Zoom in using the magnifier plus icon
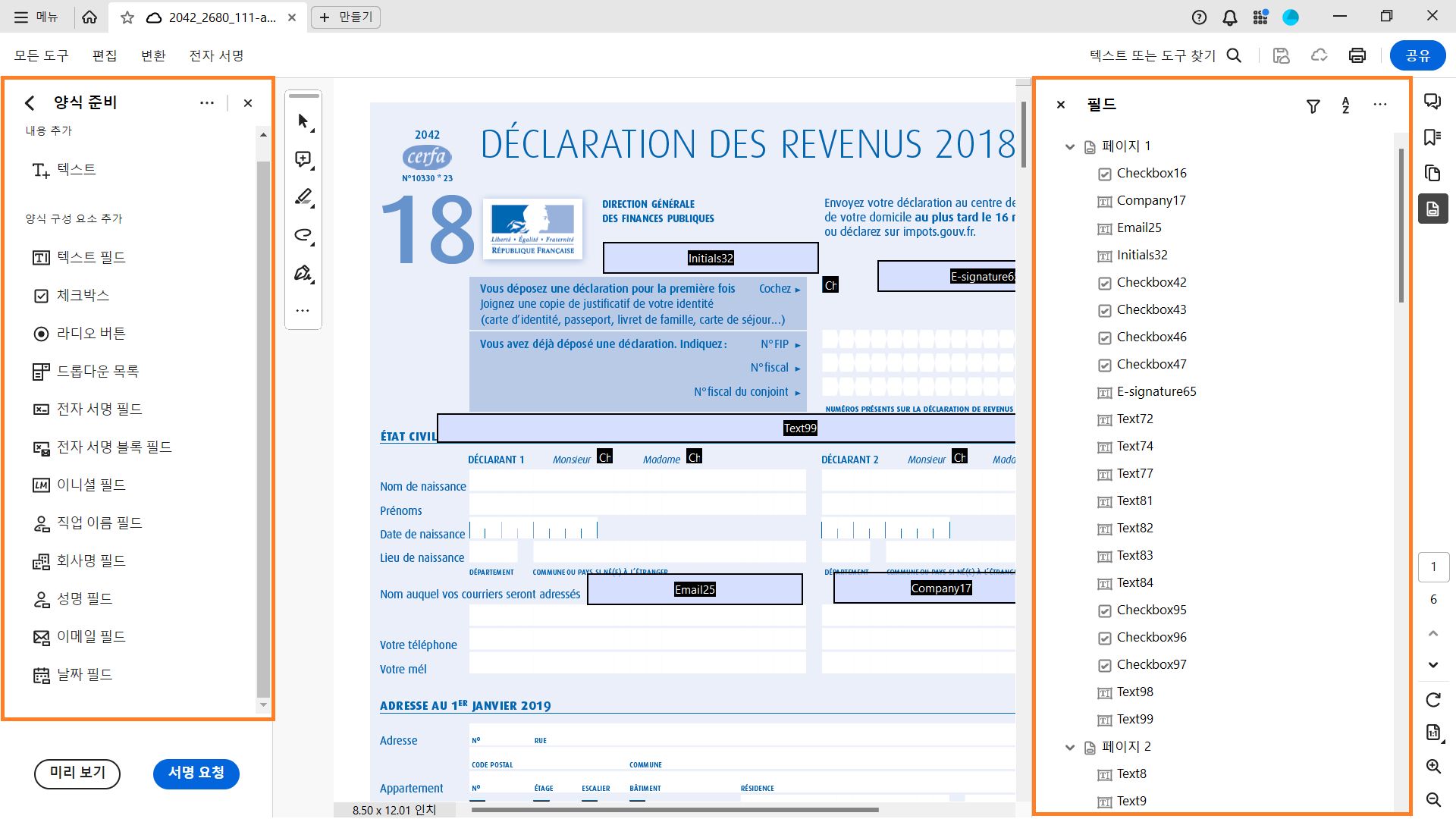 pyautogui.click(x=1433, y=766)
